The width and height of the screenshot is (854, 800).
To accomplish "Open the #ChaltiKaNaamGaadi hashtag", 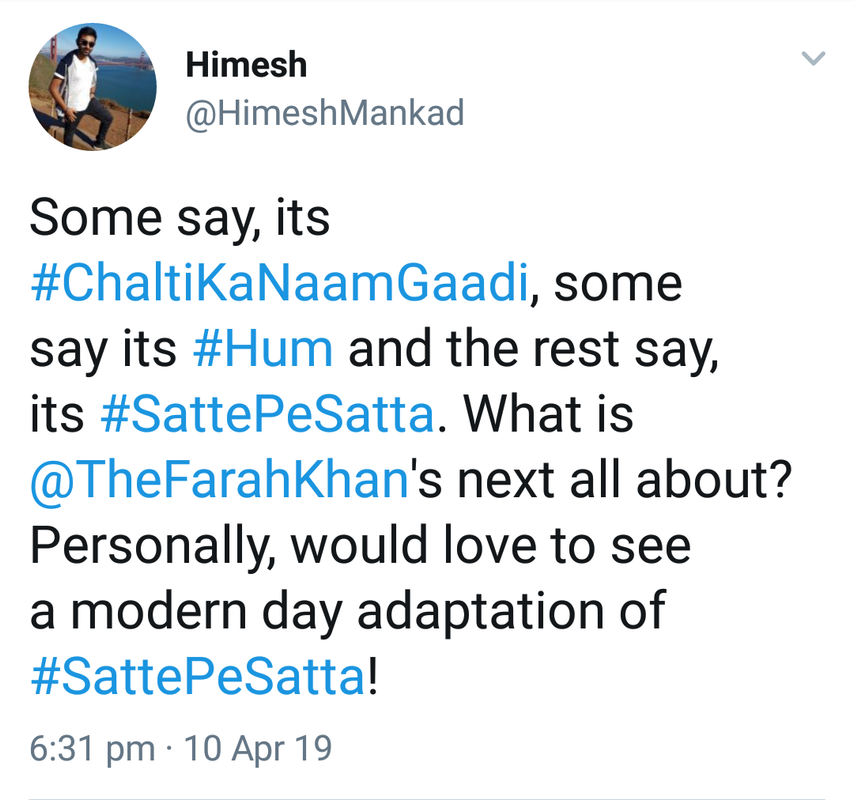I will [x=280, y=283].
